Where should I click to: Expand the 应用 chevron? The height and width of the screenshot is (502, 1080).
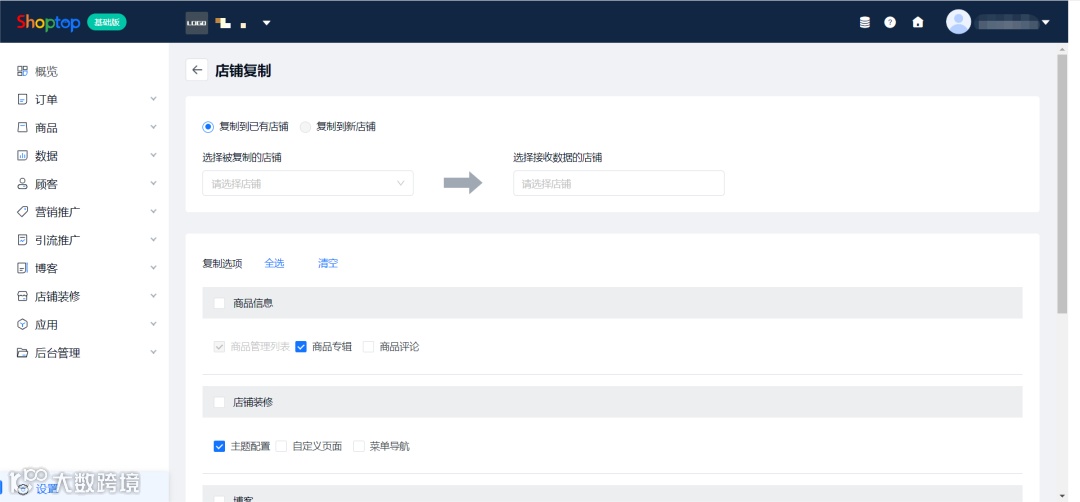click(x=153, y=325)
